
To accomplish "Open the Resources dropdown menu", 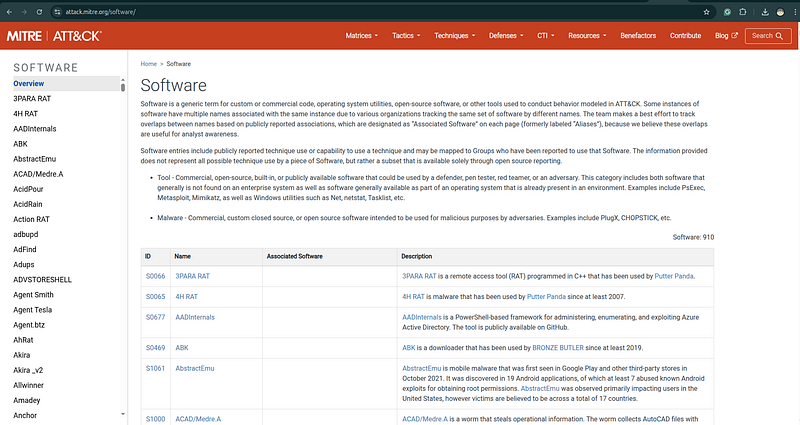I will (x=587, y=36).
